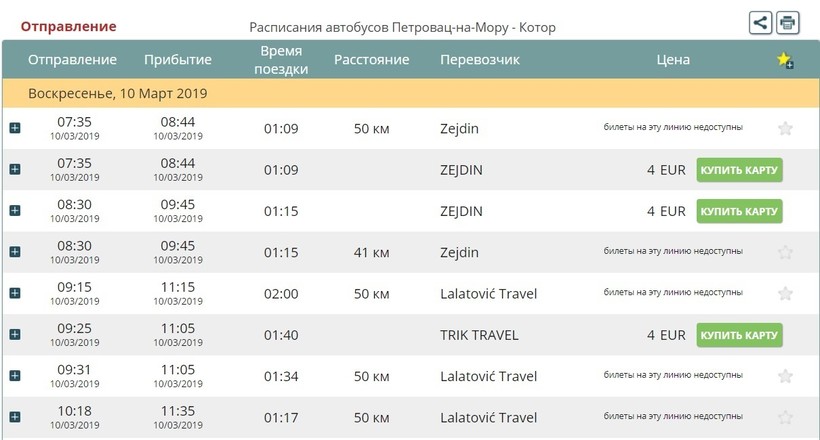The height and width of the screenshot is (440, 820).
Task: Expand details of first 07:35 Zejdin row
Action: (15, 128)
